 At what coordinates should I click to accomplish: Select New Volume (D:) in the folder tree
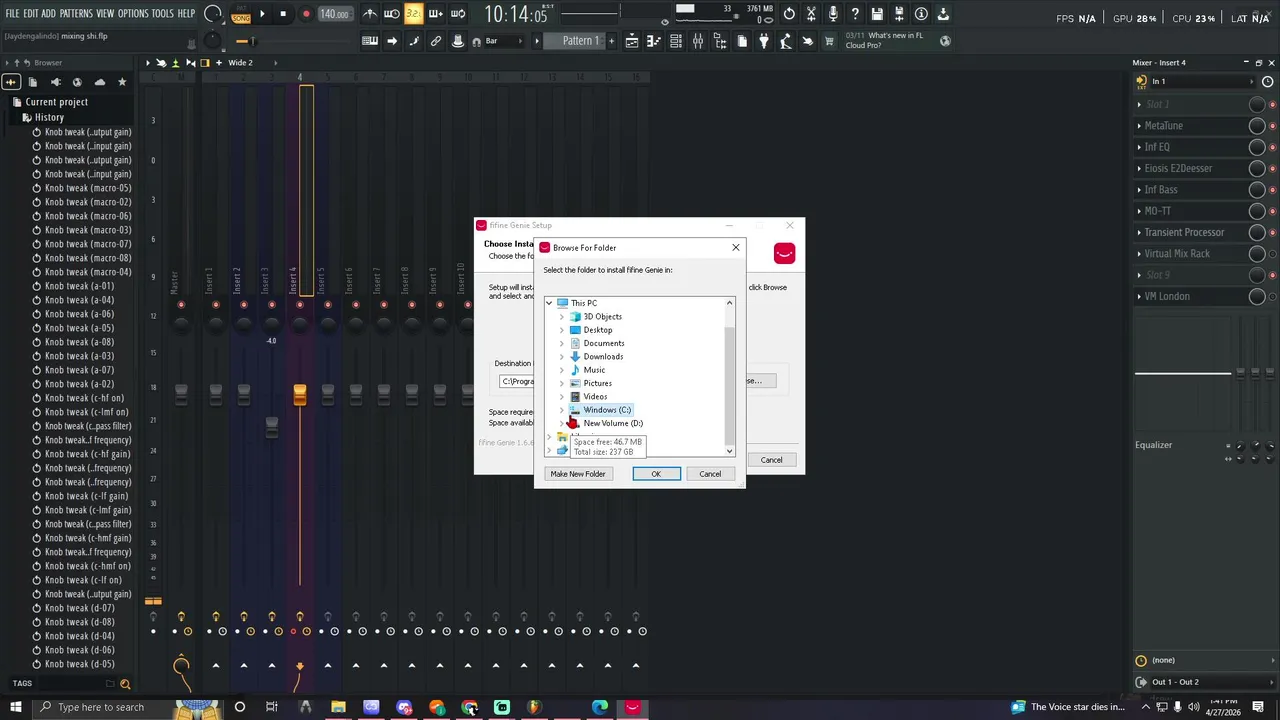click(x=613, y=423)
